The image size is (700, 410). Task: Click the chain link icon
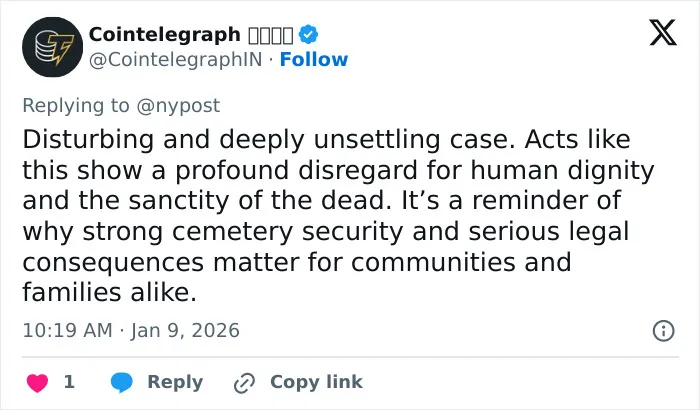pos(244,383)
